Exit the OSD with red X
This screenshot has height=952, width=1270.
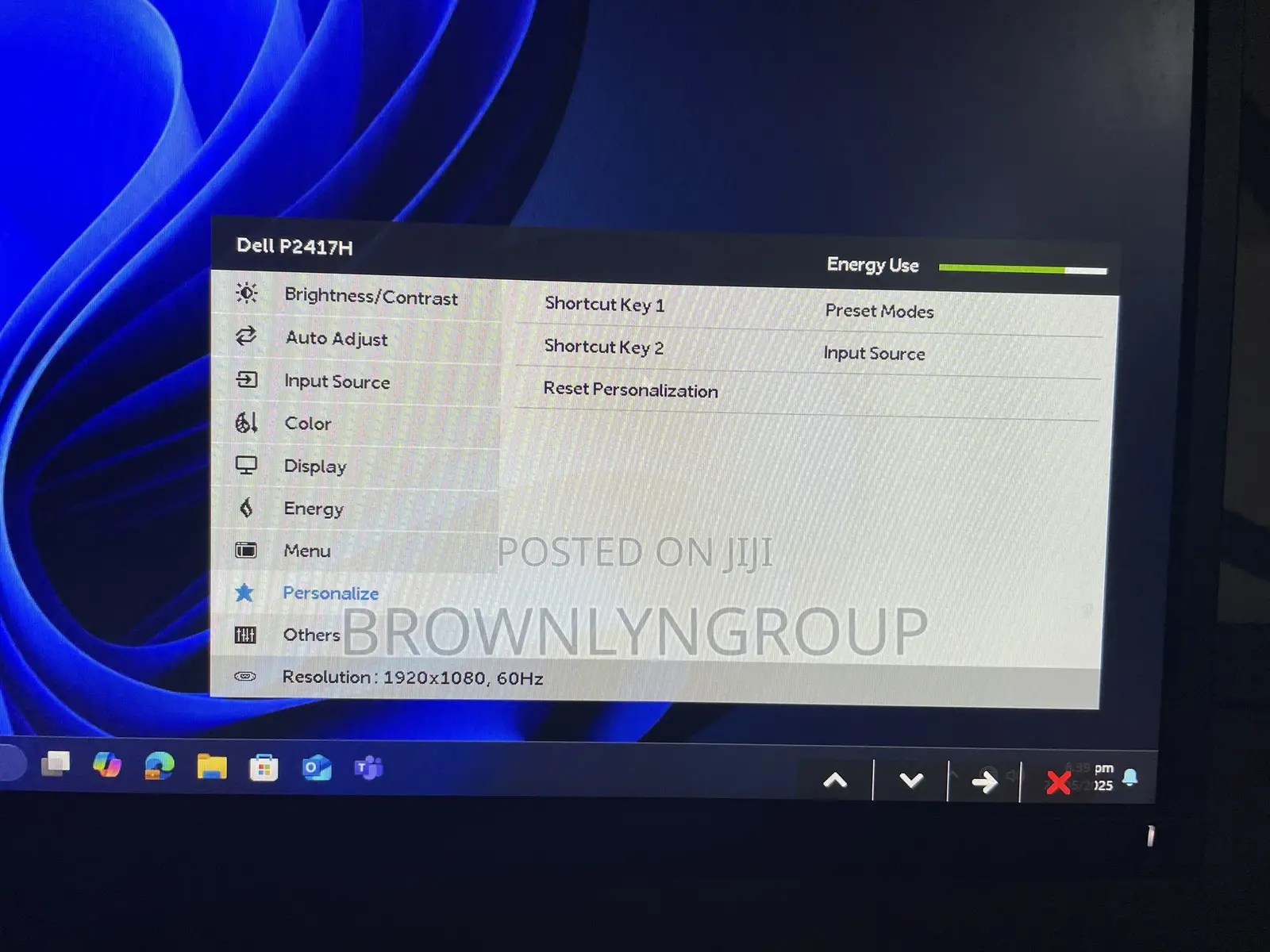tap(1058, 783)
